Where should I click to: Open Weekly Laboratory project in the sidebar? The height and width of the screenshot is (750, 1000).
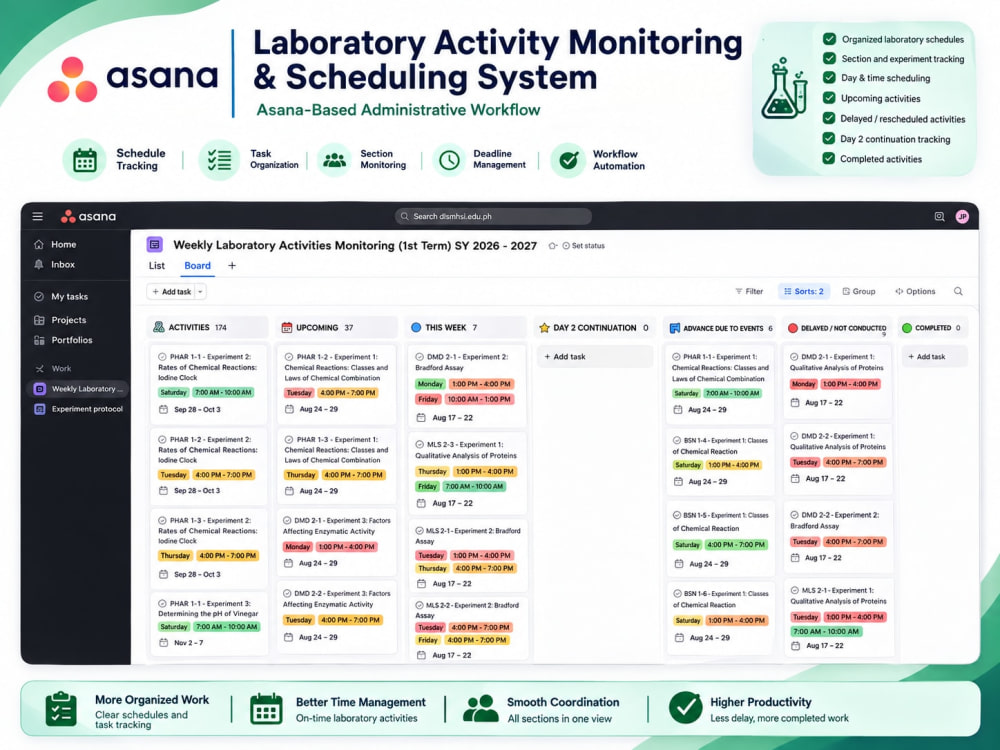78,389
